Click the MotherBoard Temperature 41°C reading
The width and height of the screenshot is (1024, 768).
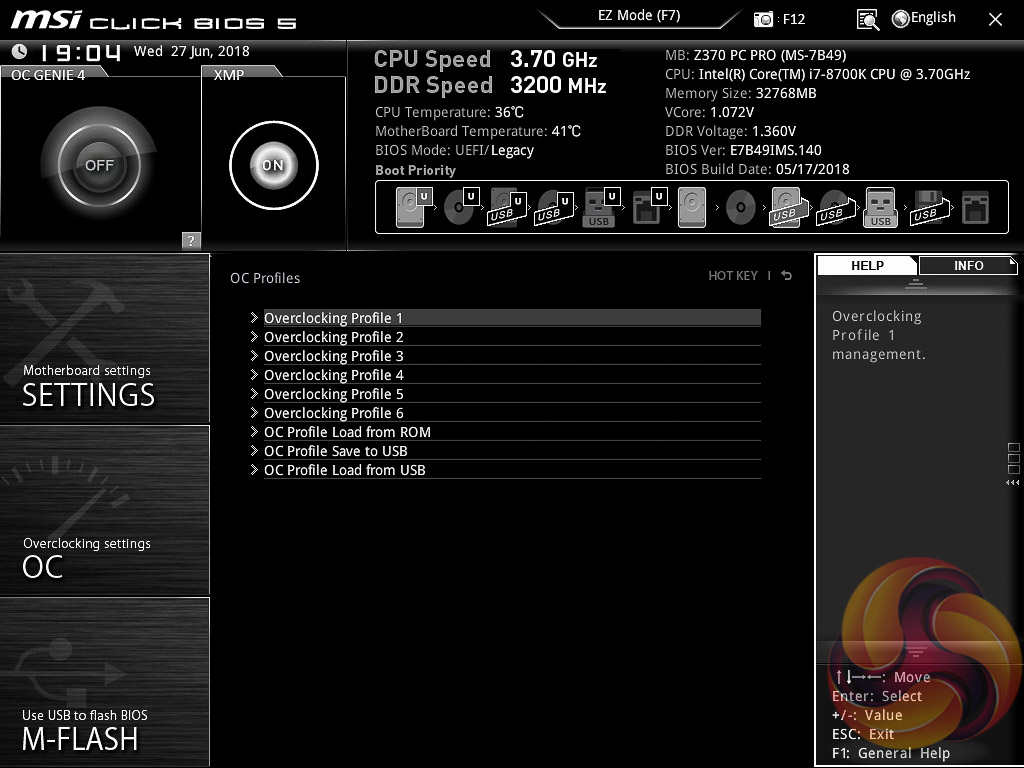(478, 131)
